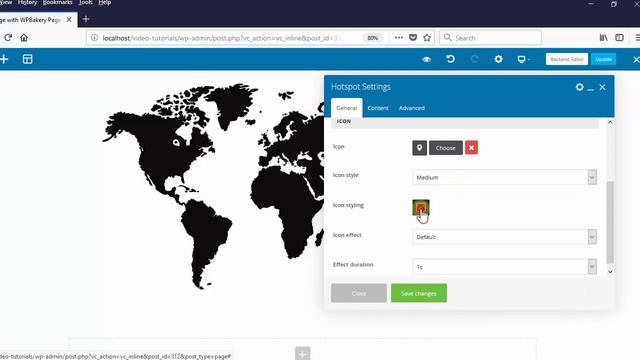640x360 pixels.
Task: Open the Help menu
Action: (104, 2)
